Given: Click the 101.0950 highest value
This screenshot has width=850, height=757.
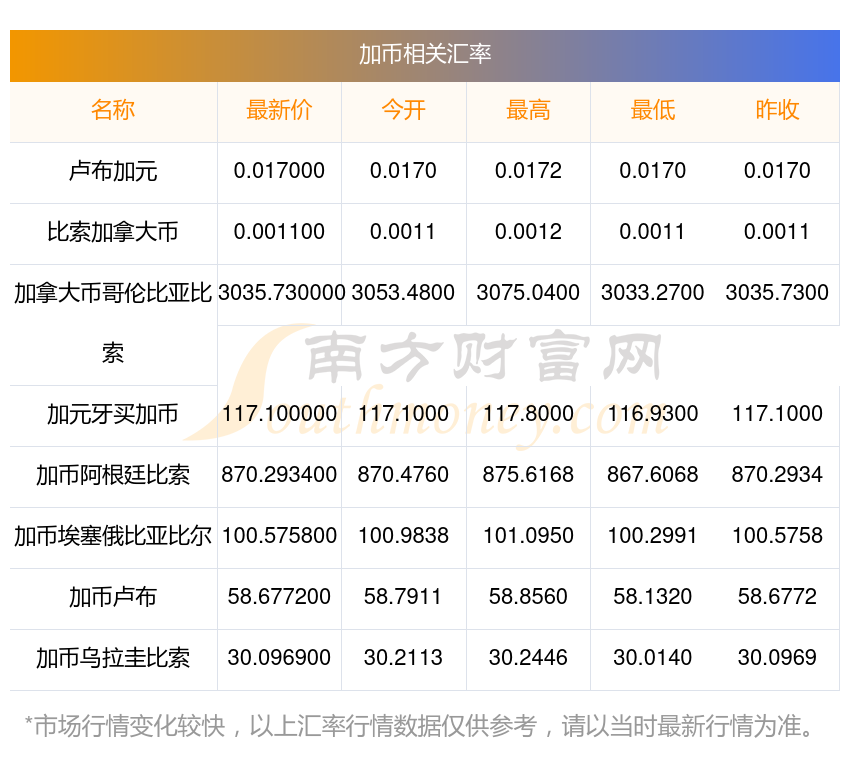Looking at the screenshot, I should 528,536.
